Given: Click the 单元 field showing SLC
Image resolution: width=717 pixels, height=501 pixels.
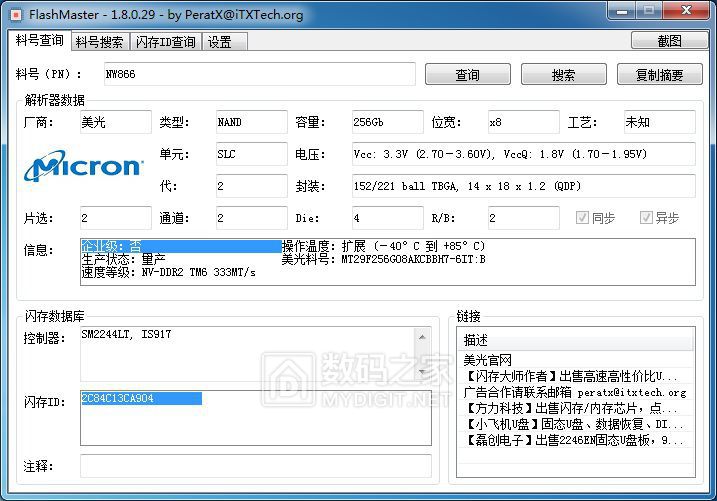Looking at the screenshot, I should pos(251,154).
